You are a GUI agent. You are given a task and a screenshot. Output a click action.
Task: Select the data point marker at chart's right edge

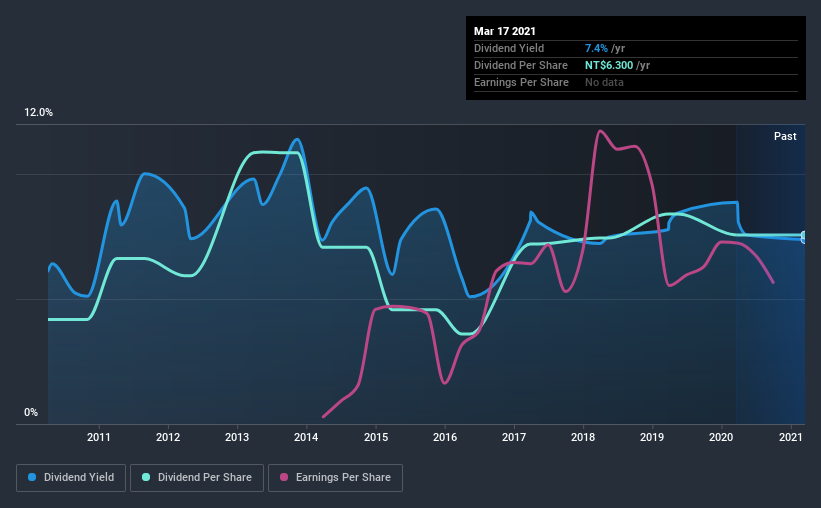point(804,237)
